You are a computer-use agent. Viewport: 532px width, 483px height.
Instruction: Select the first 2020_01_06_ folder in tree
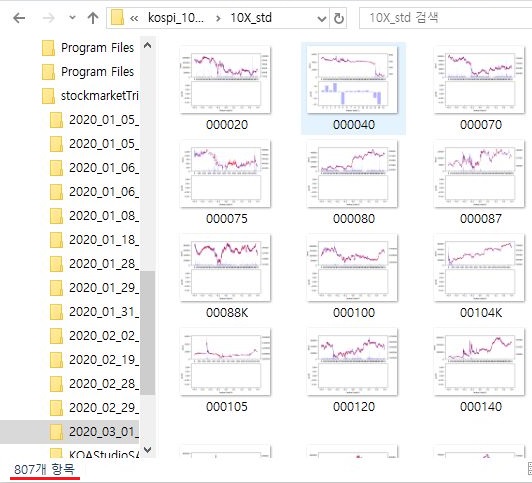point(94,168)
